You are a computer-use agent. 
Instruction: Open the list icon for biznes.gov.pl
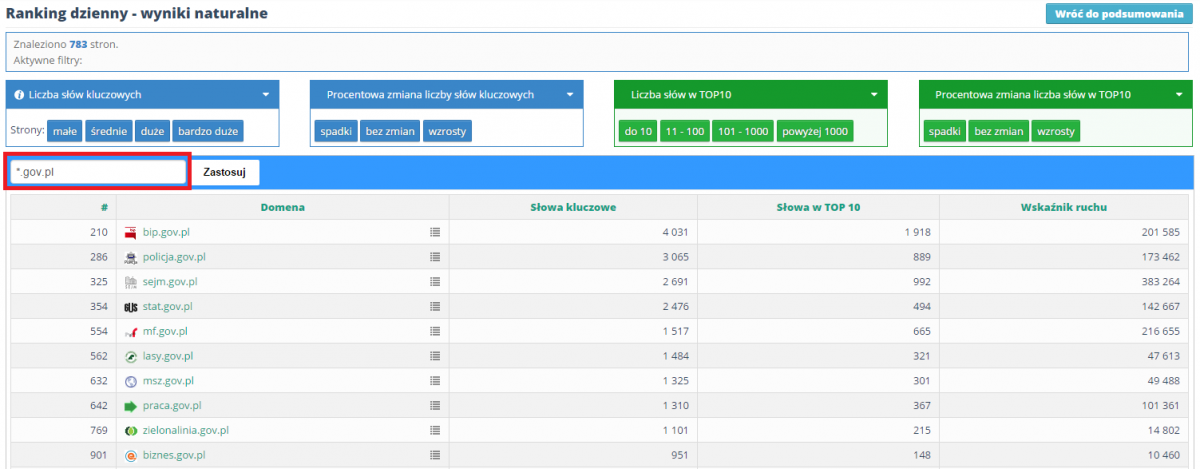(x=435, y=455)
